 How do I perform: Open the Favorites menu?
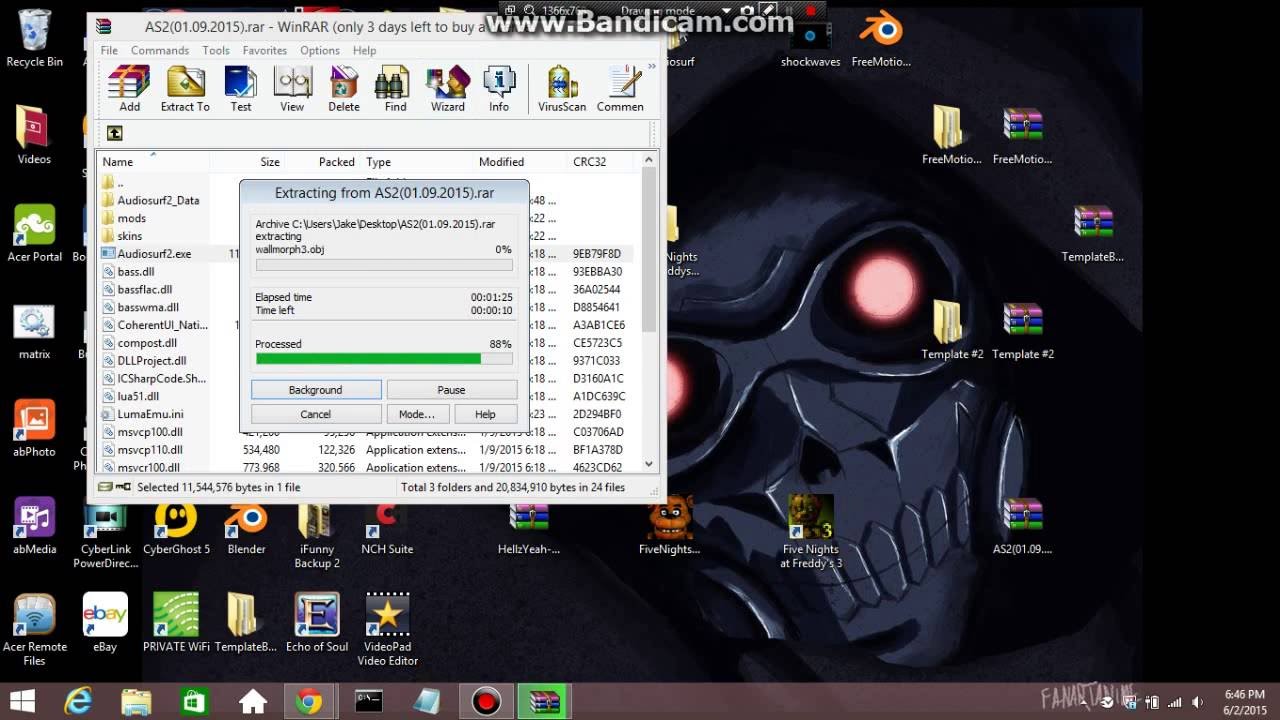(265, 50)
